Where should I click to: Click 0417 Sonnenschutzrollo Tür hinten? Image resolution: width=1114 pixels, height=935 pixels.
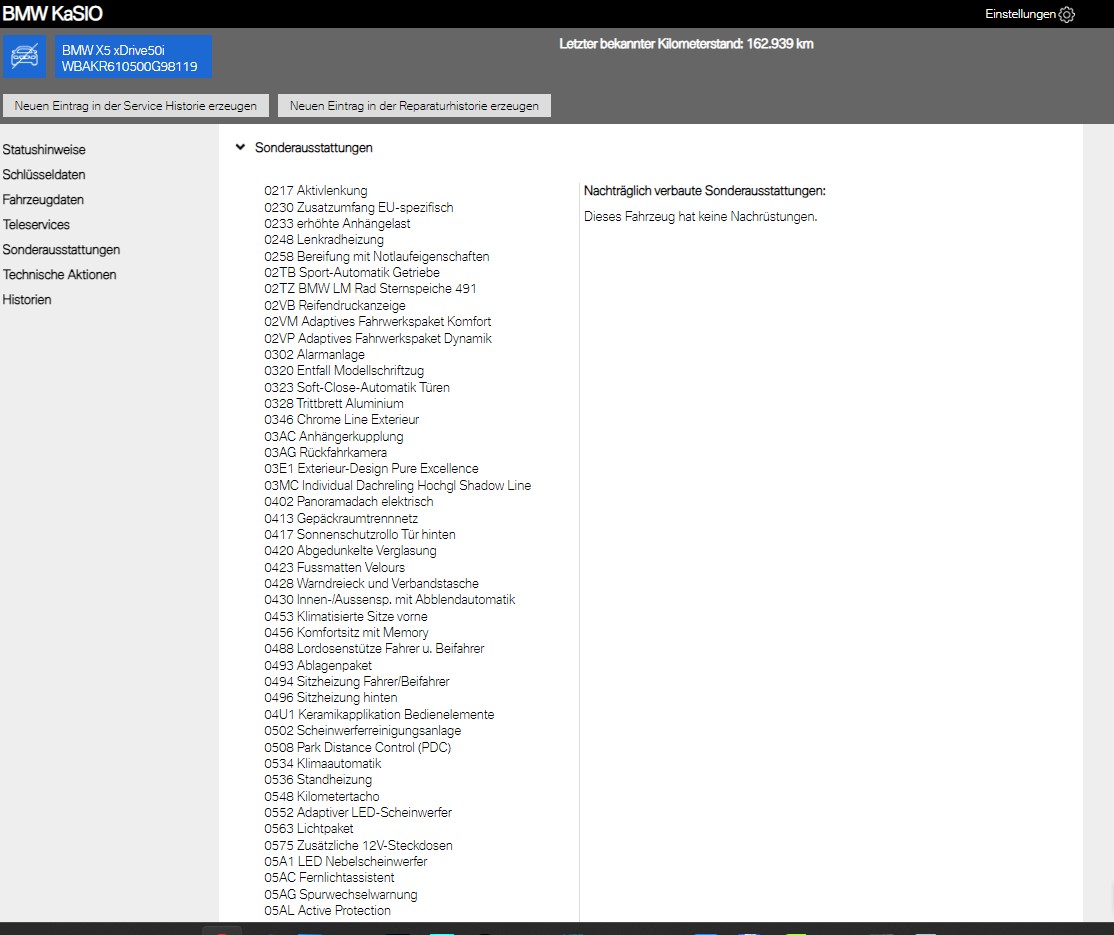(360, 534)
